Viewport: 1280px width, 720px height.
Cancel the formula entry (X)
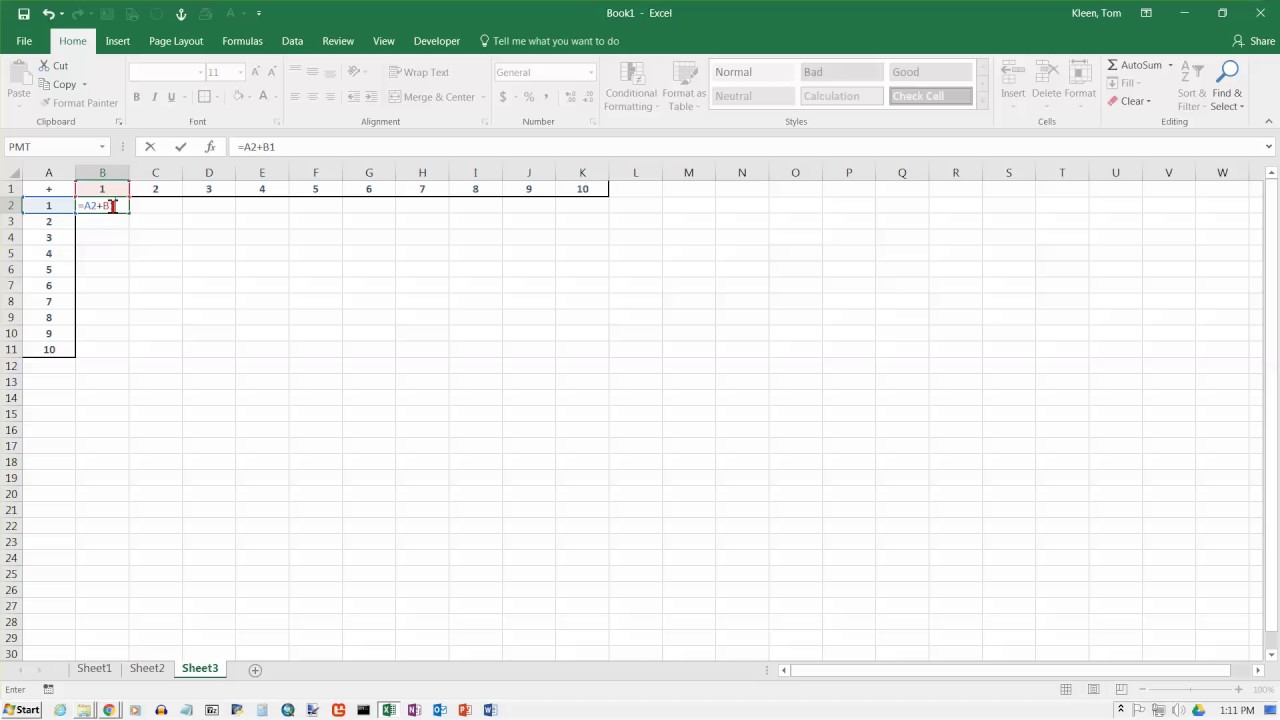[150, 147]
